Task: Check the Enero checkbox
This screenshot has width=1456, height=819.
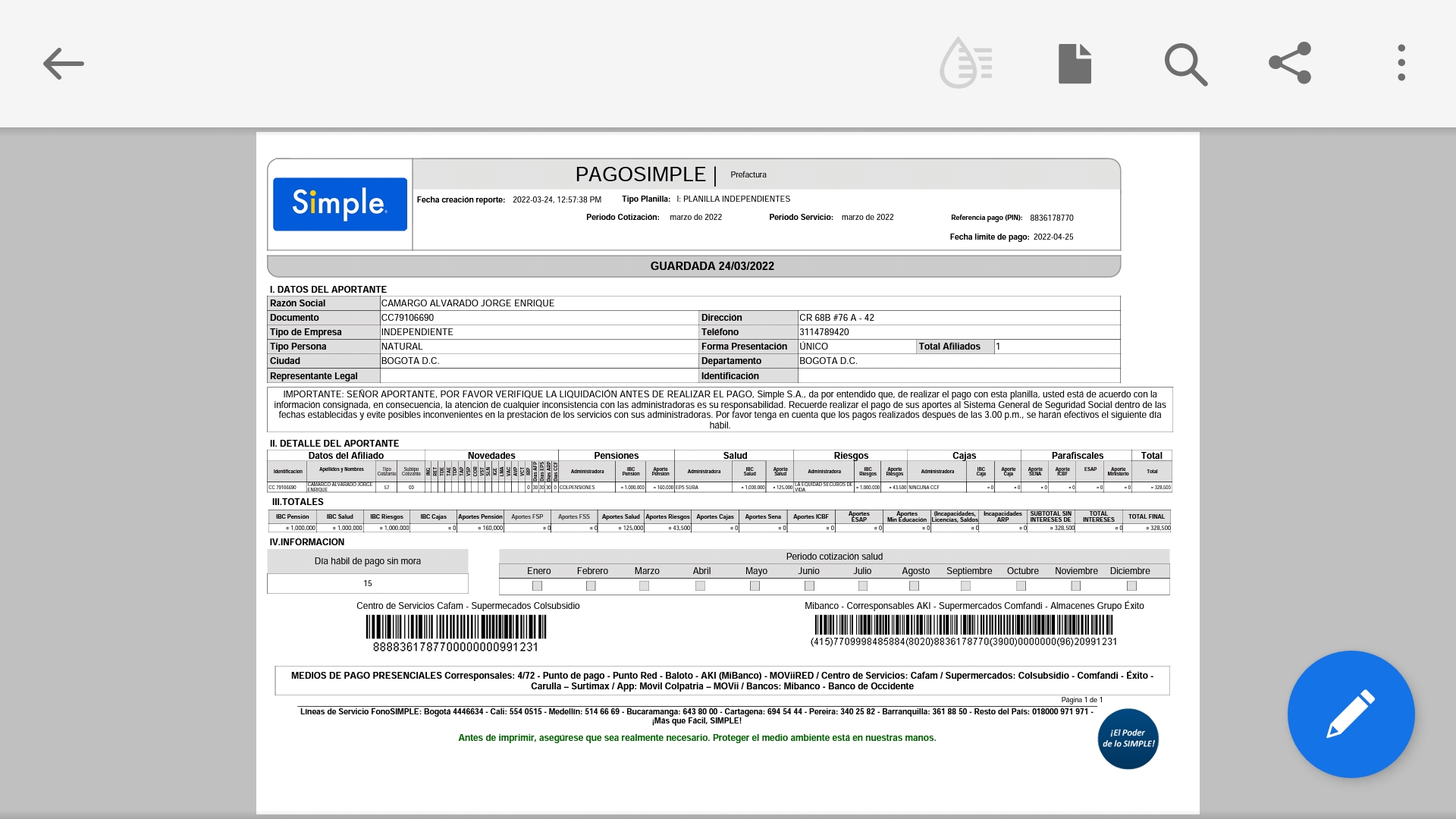Action: coord(538,586)
